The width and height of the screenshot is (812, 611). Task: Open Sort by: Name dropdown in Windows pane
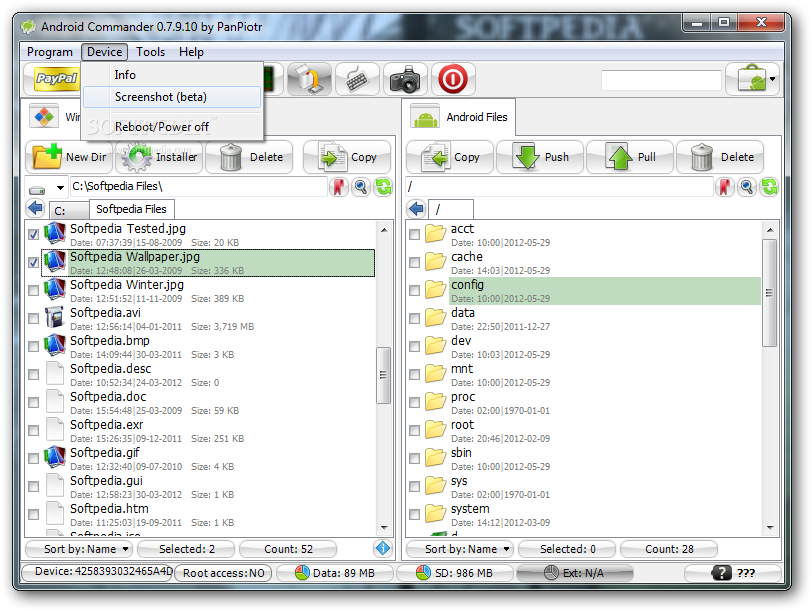click(x=79, y=548)
